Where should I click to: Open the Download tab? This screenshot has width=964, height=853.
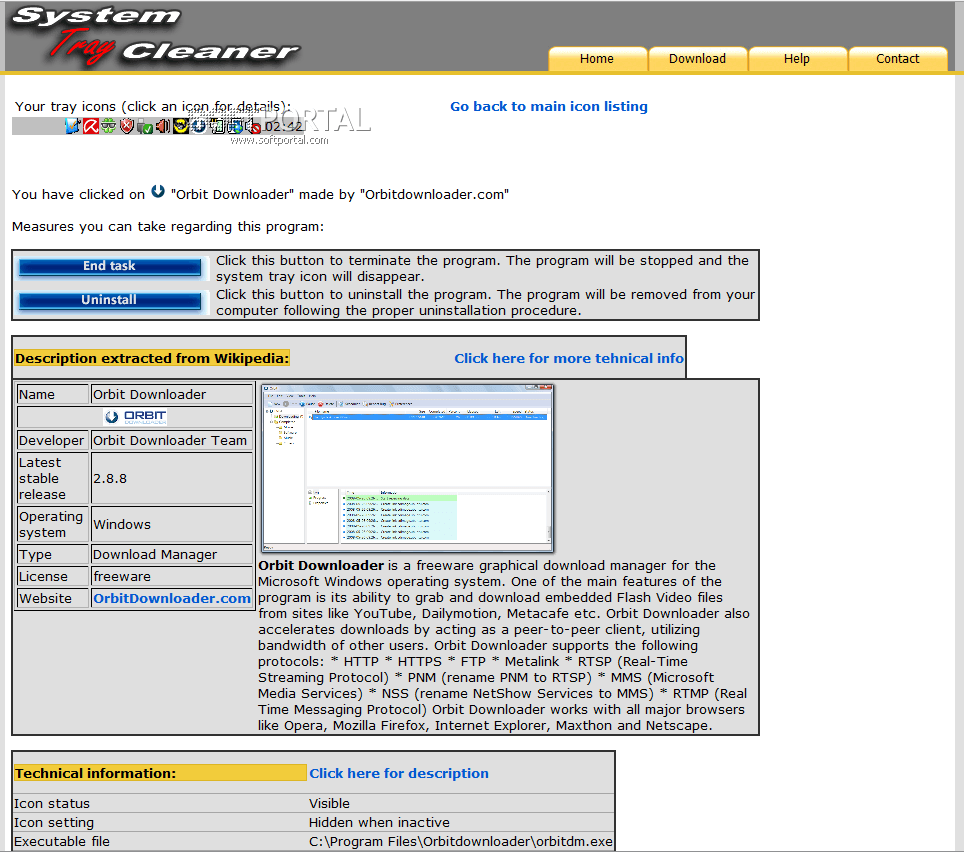pos(697,58)
